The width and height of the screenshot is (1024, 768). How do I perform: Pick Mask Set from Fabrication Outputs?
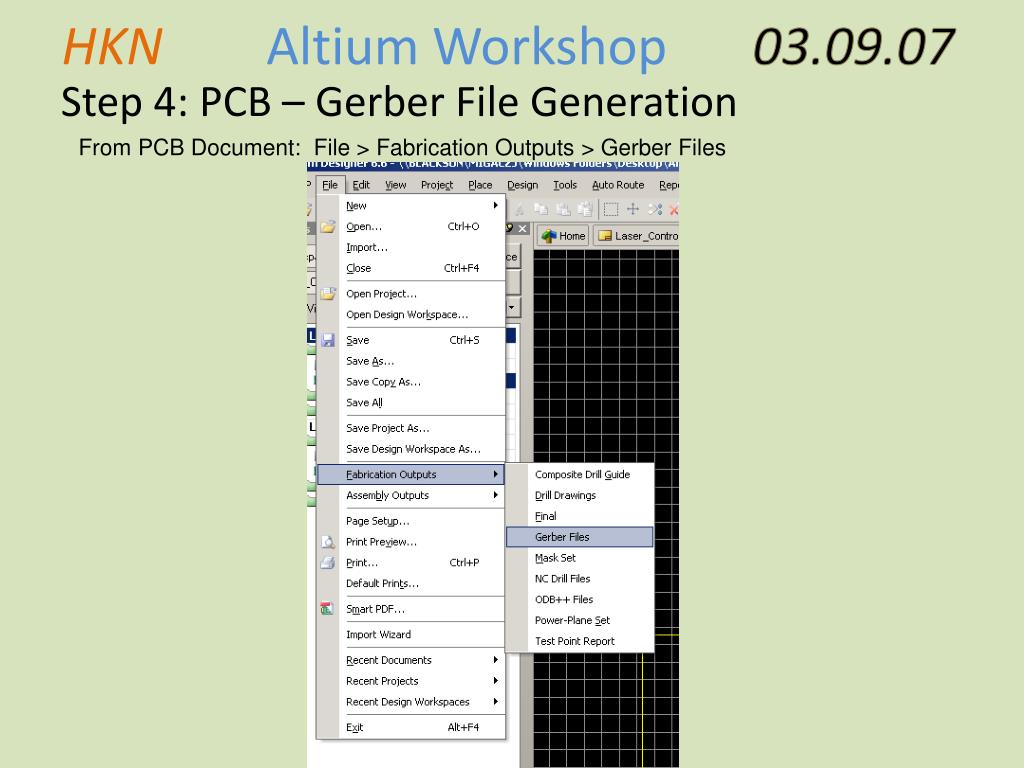coord(579,558)
